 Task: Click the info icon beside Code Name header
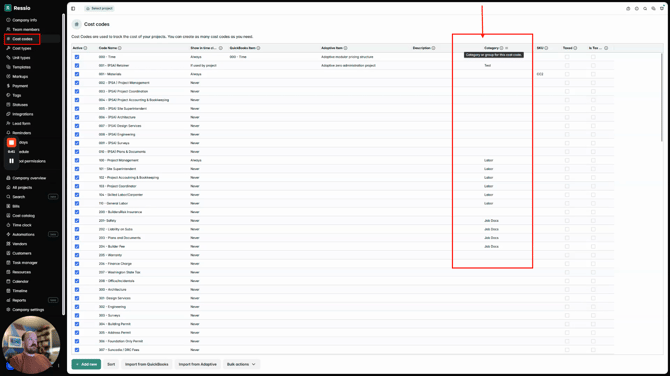point(120,48)
